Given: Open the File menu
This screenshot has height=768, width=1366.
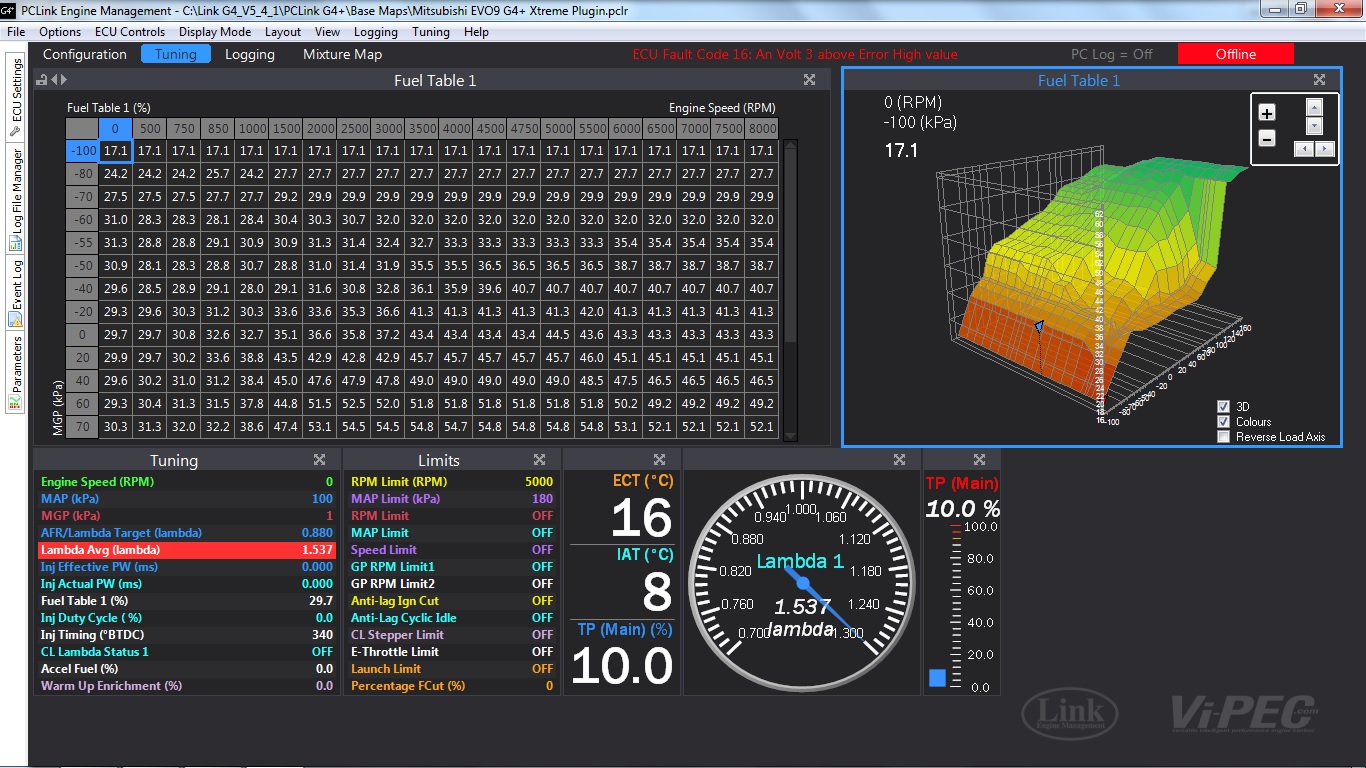Looking at the screenshot, I should click(16, 32).
